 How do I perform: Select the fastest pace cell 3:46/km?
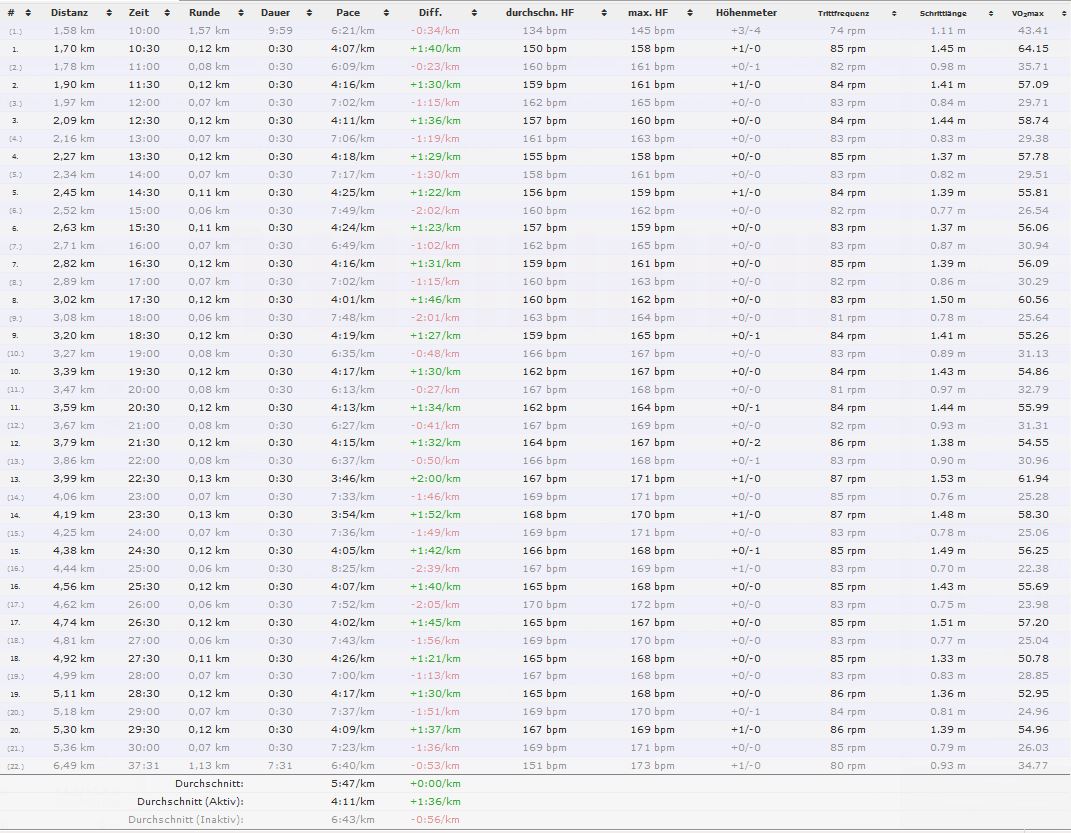(x=352, y=479)
